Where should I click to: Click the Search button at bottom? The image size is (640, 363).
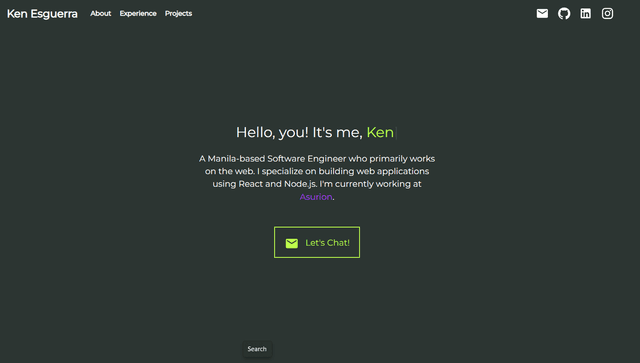(x=257, y=349)
